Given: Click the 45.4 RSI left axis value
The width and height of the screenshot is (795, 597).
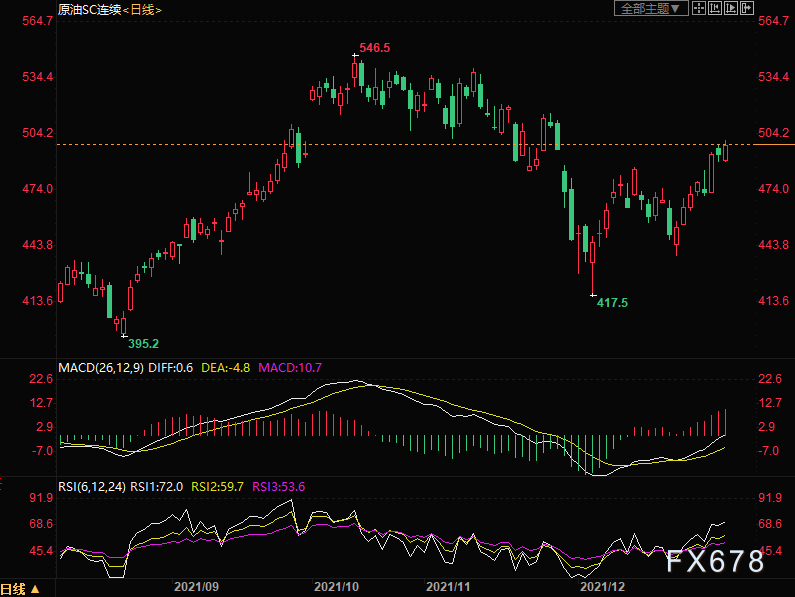Looking at the screenshot, I should pyautogui.click(x=41, y=551).
